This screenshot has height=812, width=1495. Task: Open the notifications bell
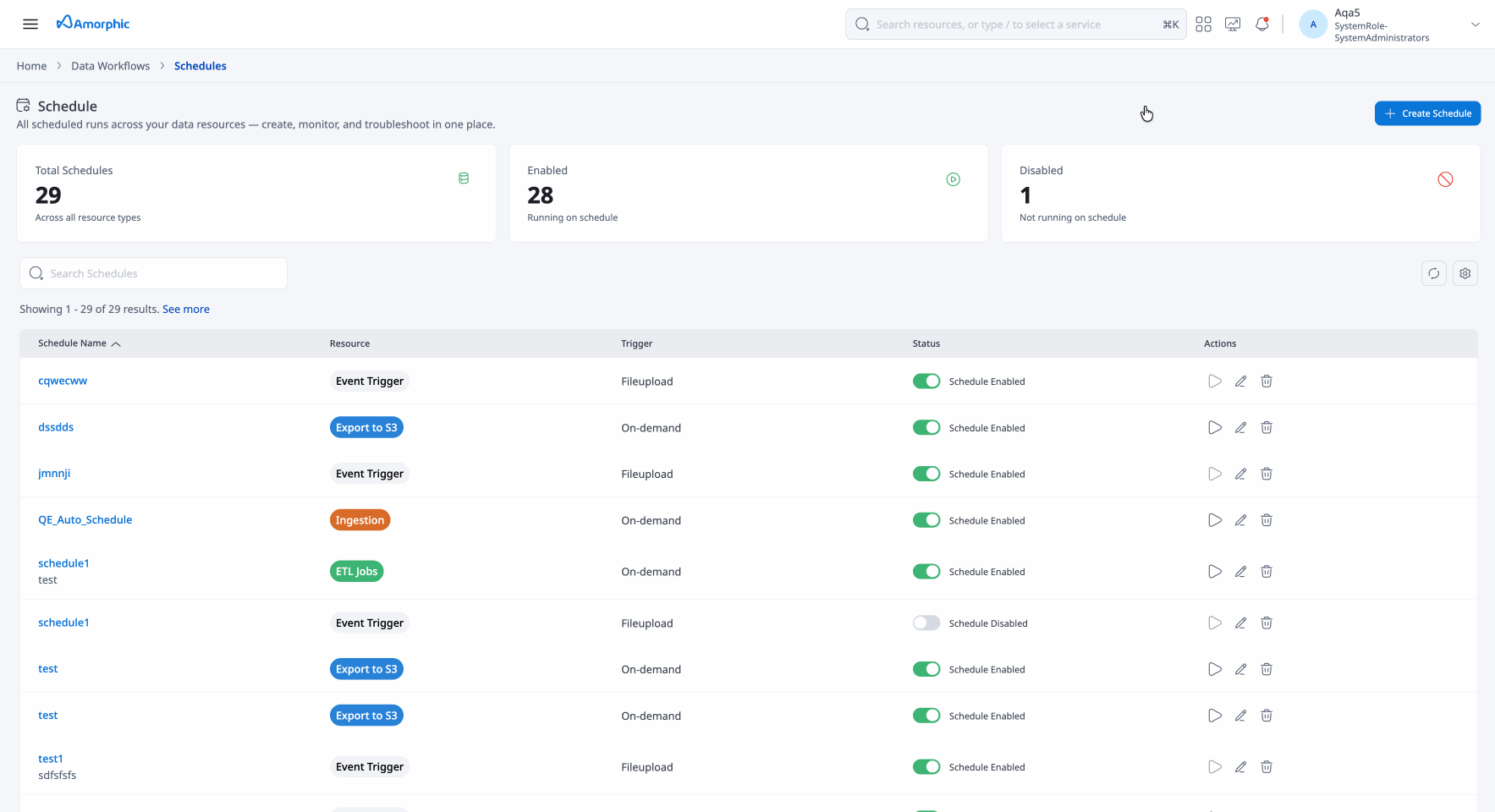point(1262,25)
